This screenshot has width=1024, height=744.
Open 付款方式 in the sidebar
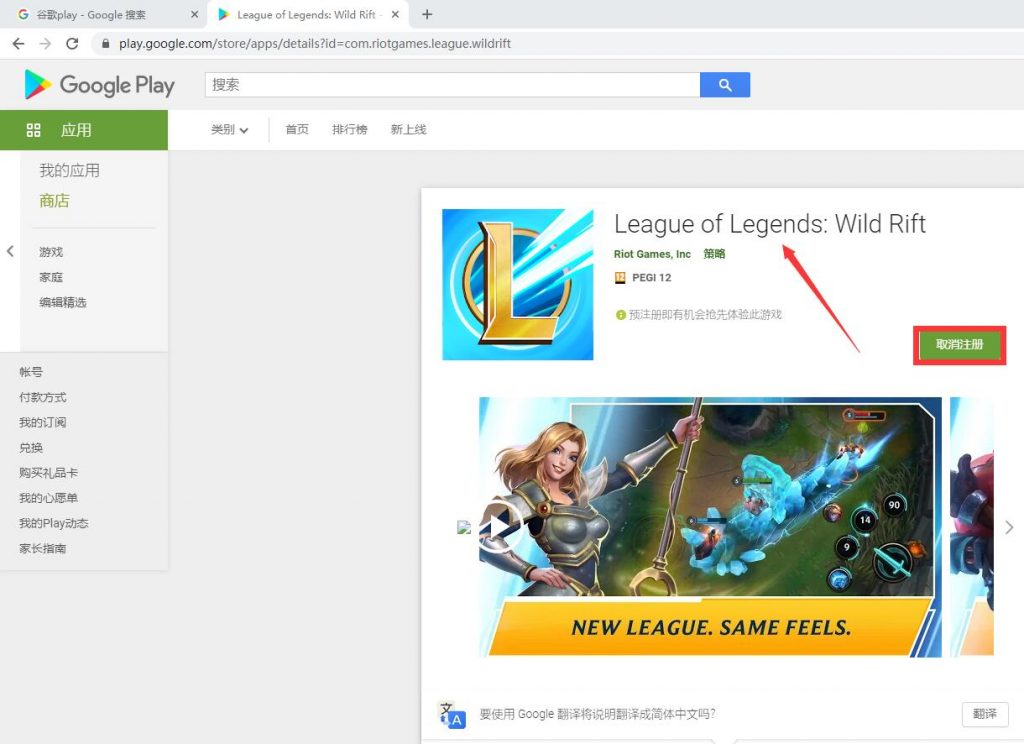(x=42, y=397)
